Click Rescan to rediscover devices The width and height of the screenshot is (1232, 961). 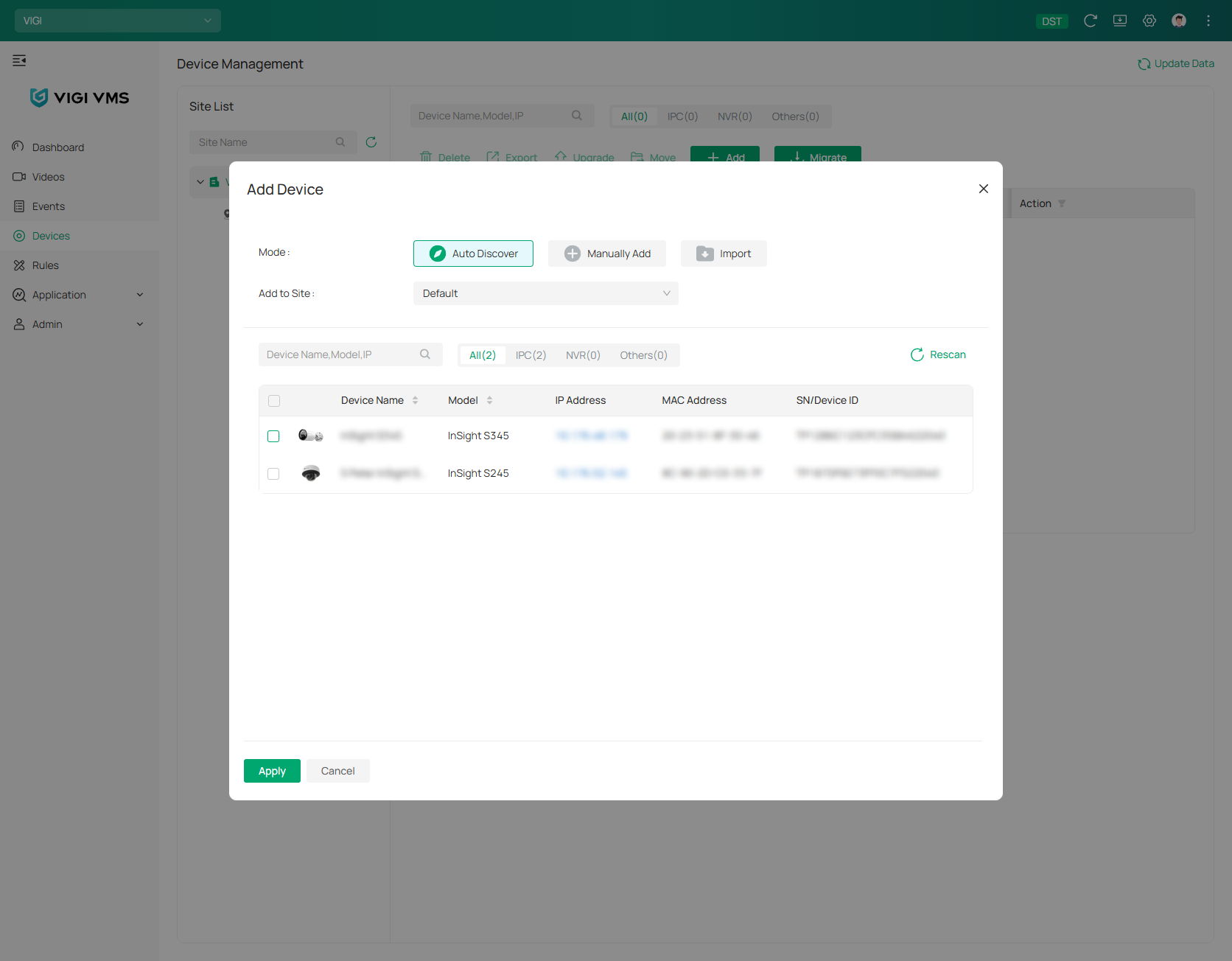click(x=938, y=354)
